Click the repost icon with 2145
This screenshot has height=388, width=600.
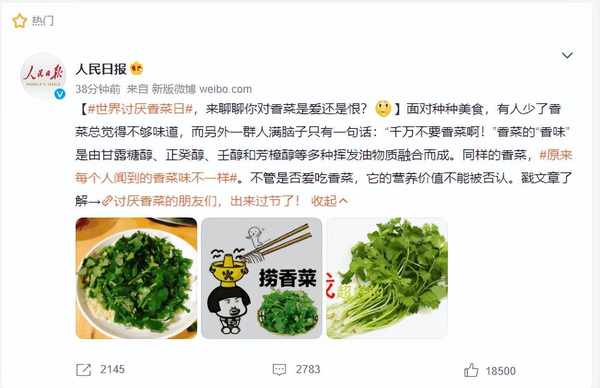83,370
